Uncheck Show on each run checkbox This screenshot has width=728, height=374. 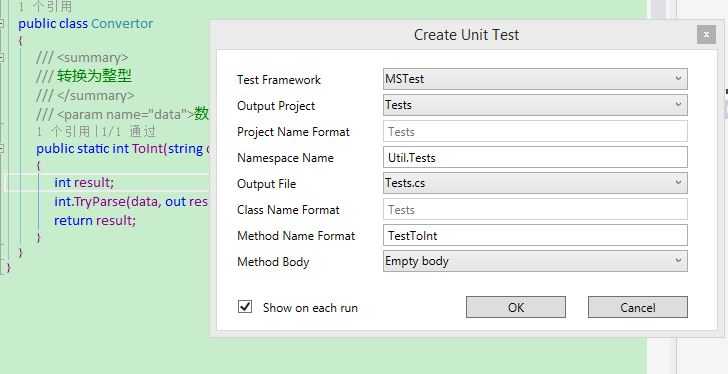coord(245,307)
